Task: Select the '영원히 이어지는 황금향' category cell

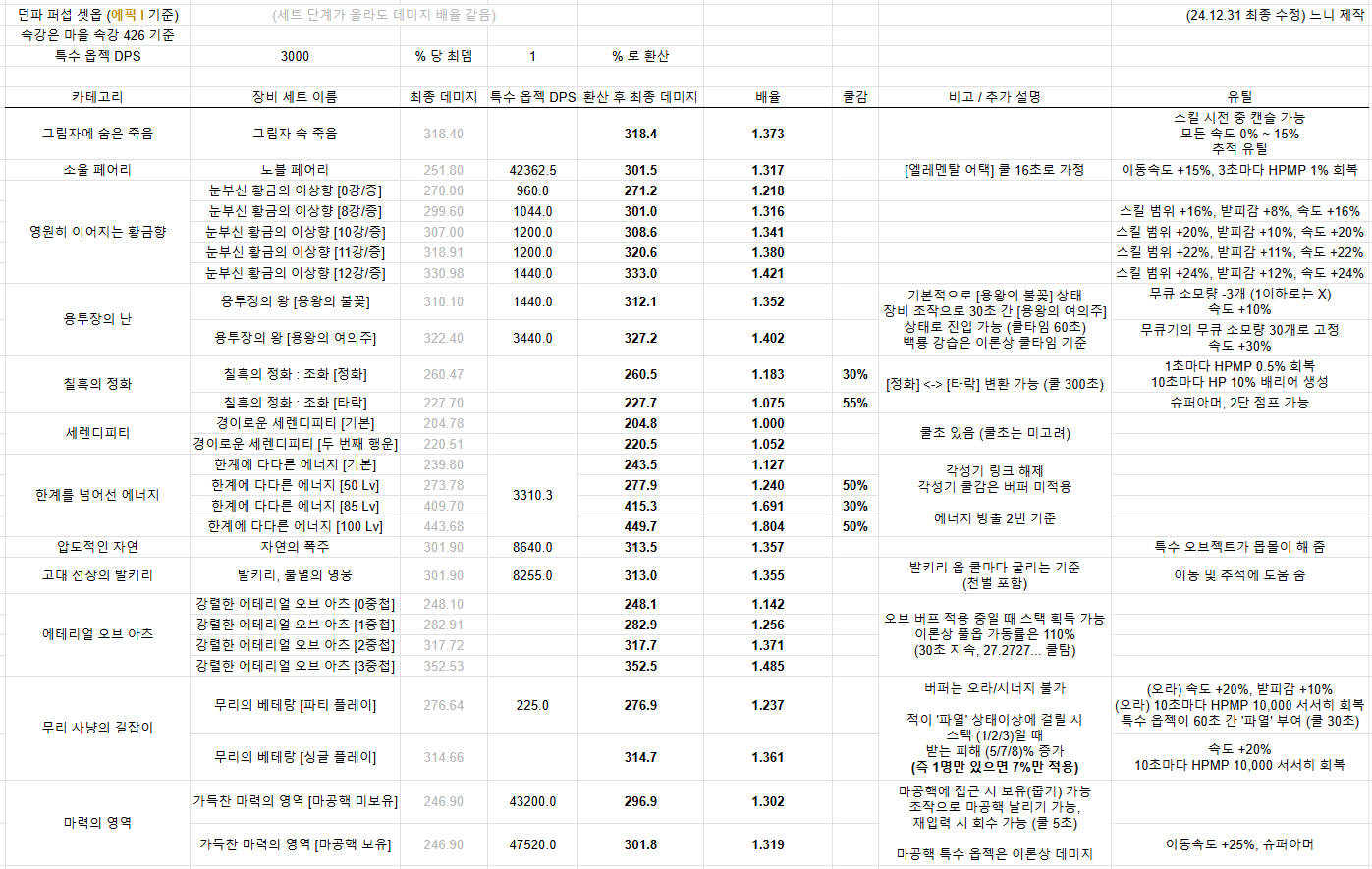Action: point(97,232)
